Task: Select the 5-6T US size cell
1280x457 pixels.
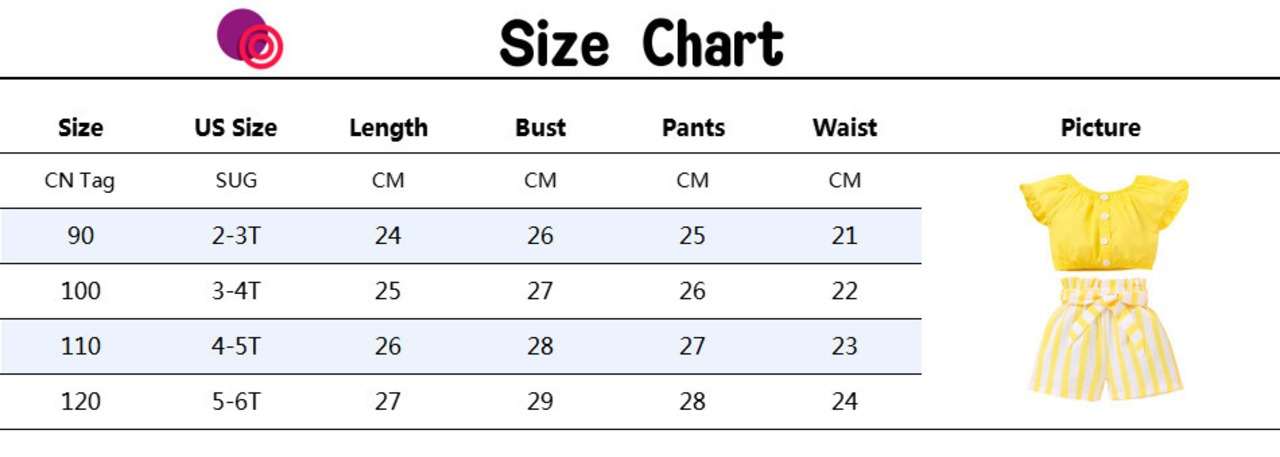Action: point(236,401)
